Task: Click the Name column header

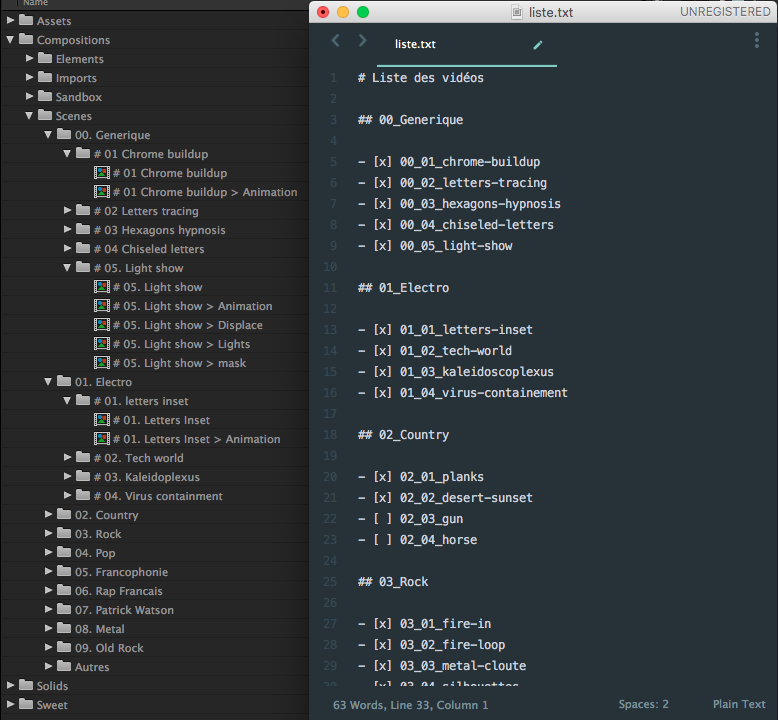Action: [35, 3]
